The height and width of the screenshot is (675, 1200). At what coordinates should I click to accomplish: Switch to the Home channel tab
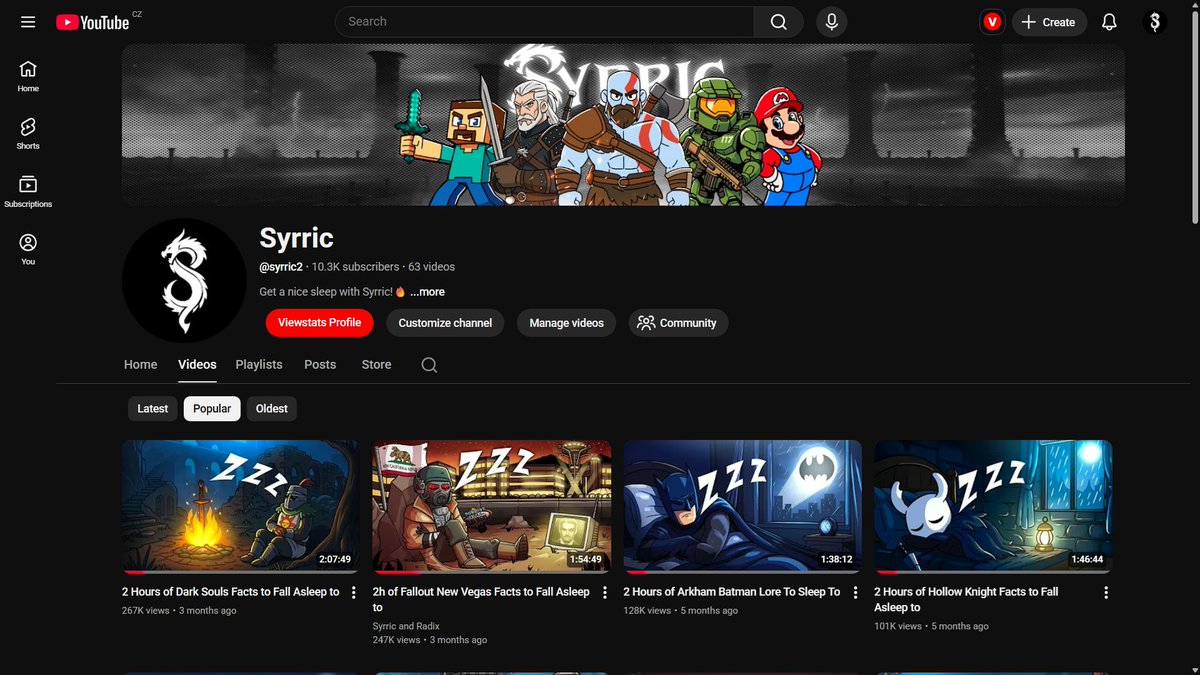click(x=141, y=365)
